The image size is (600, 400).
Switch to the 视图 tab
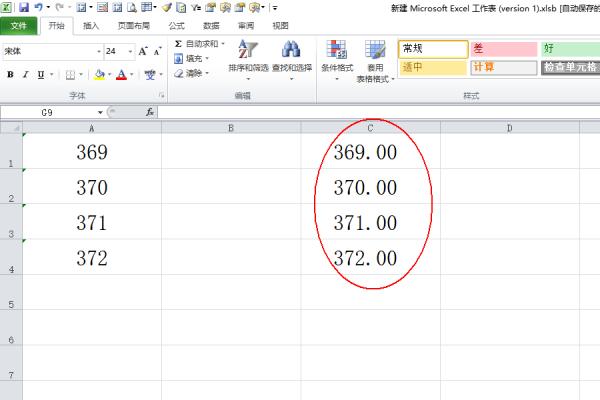point(280,26)
